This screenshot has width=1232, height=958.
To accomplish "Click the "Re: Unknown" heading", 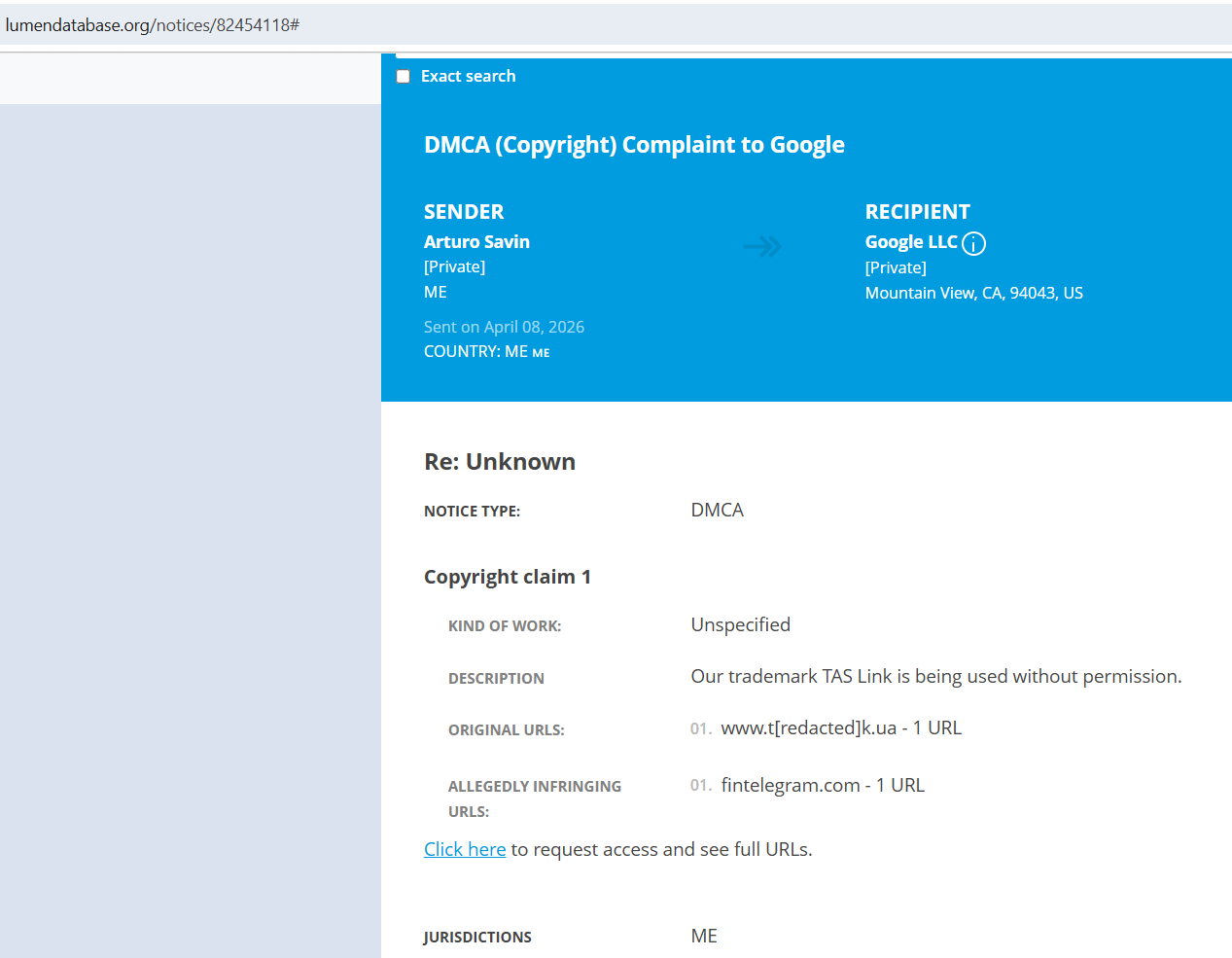I will point(500,462).
